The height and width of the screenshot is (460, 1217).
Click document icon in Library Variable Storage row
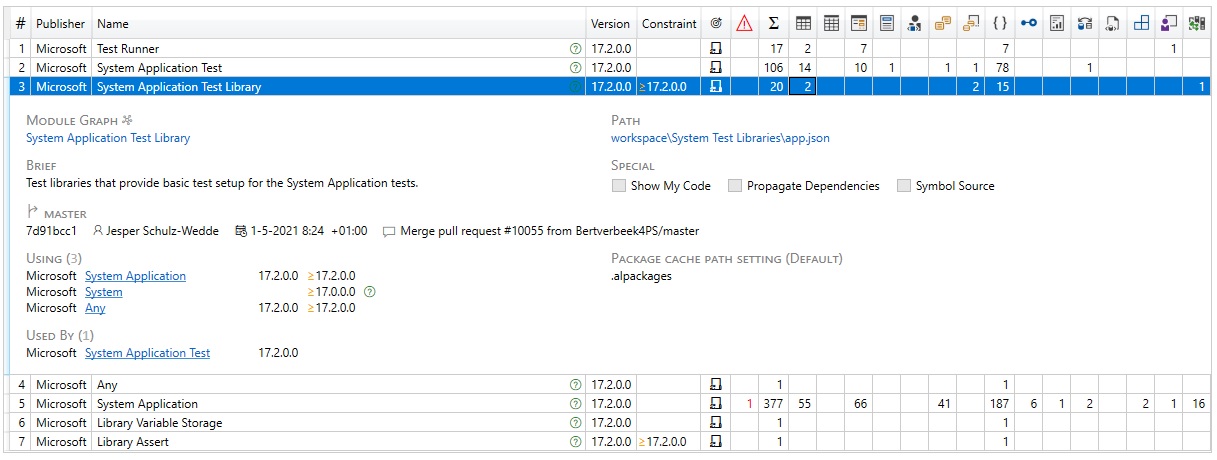coord(715,423)
